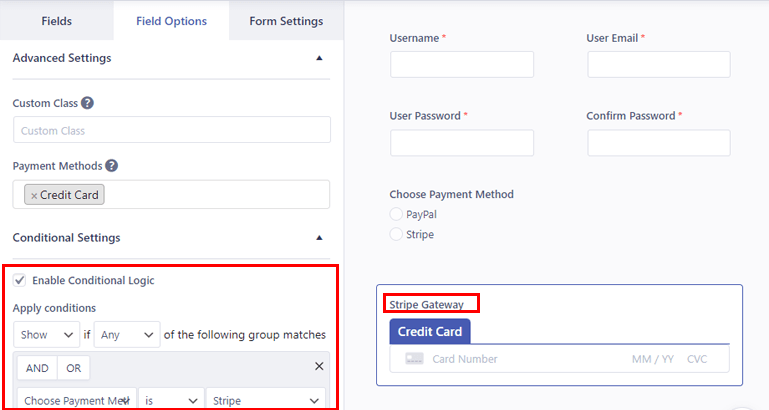
Task: Click the Username input field
Action: (462, 65)
